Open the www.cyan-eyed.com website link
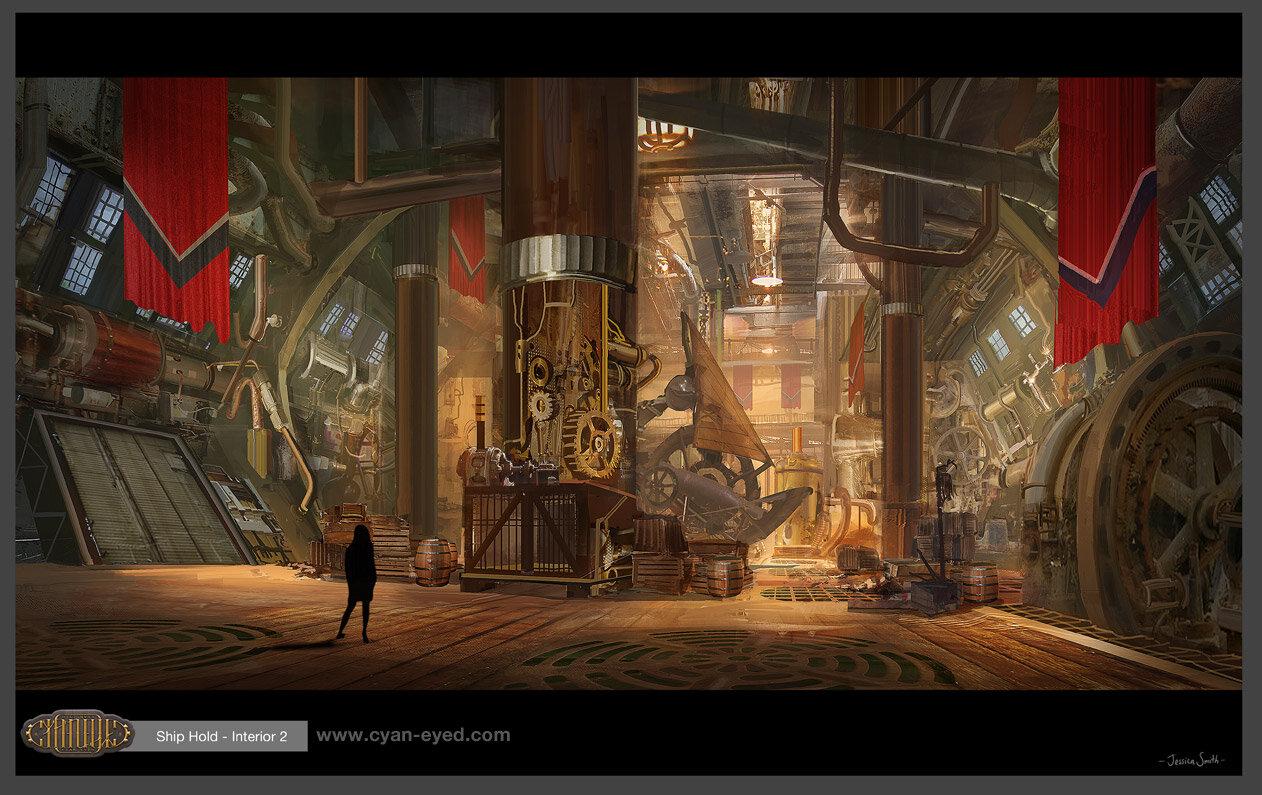Image resolution: width=1262 pixels, height=795 pixels. pos(413,735)
